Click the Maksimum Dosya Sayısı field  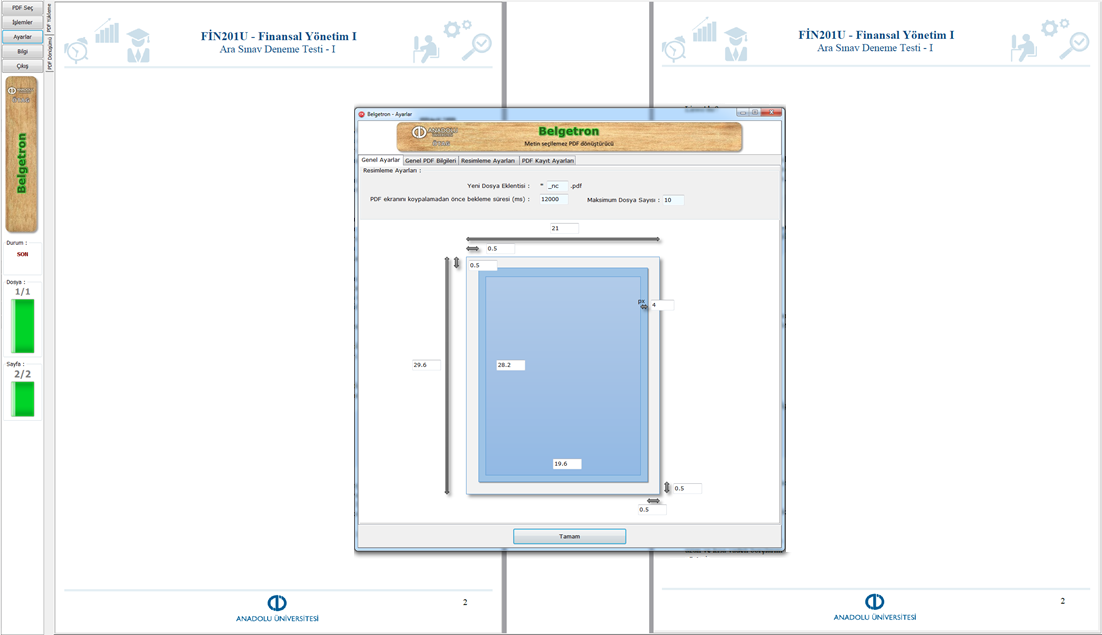[x=672, y=200]
